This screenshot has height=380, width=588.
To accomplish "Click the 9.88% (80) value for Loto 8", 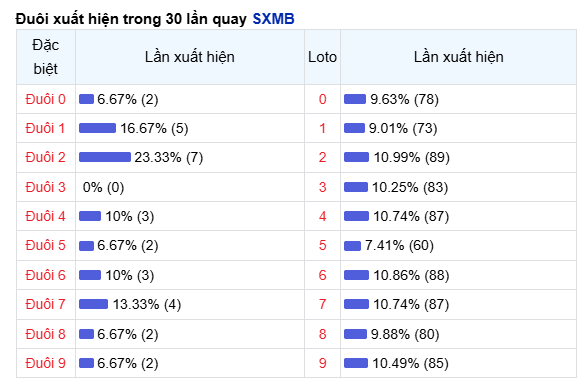I will point(405,334).
